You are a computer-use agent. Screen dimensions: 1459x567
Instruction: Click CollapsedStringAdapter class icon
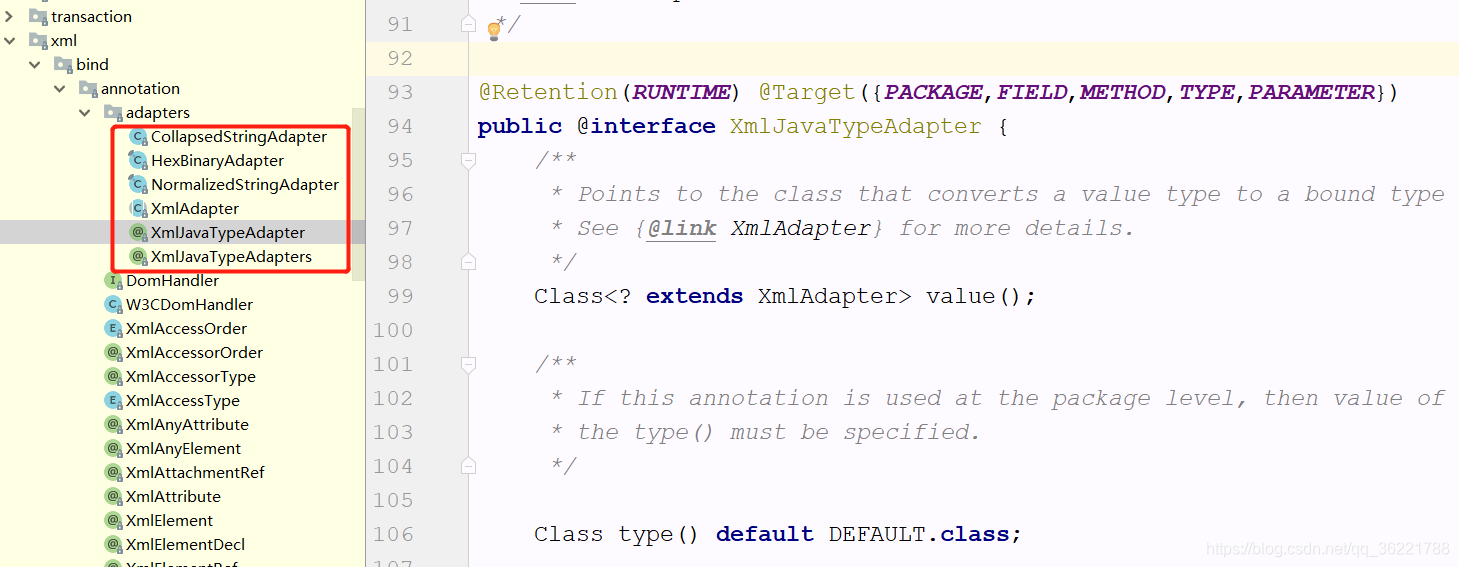click(138, 136)
